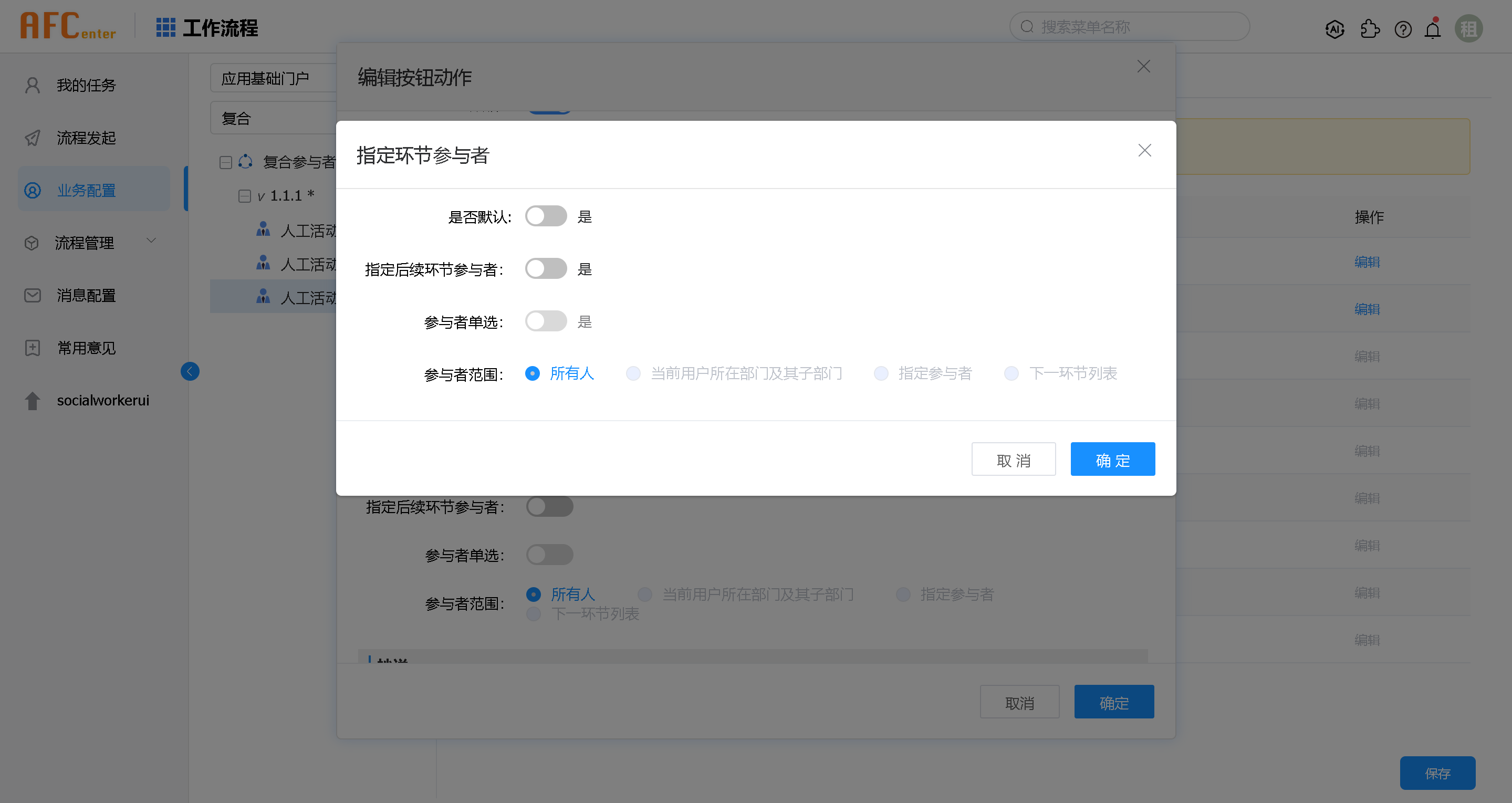
Task: Collapse sidebar with the blue arrow button
Action: (x=190, y=371)
